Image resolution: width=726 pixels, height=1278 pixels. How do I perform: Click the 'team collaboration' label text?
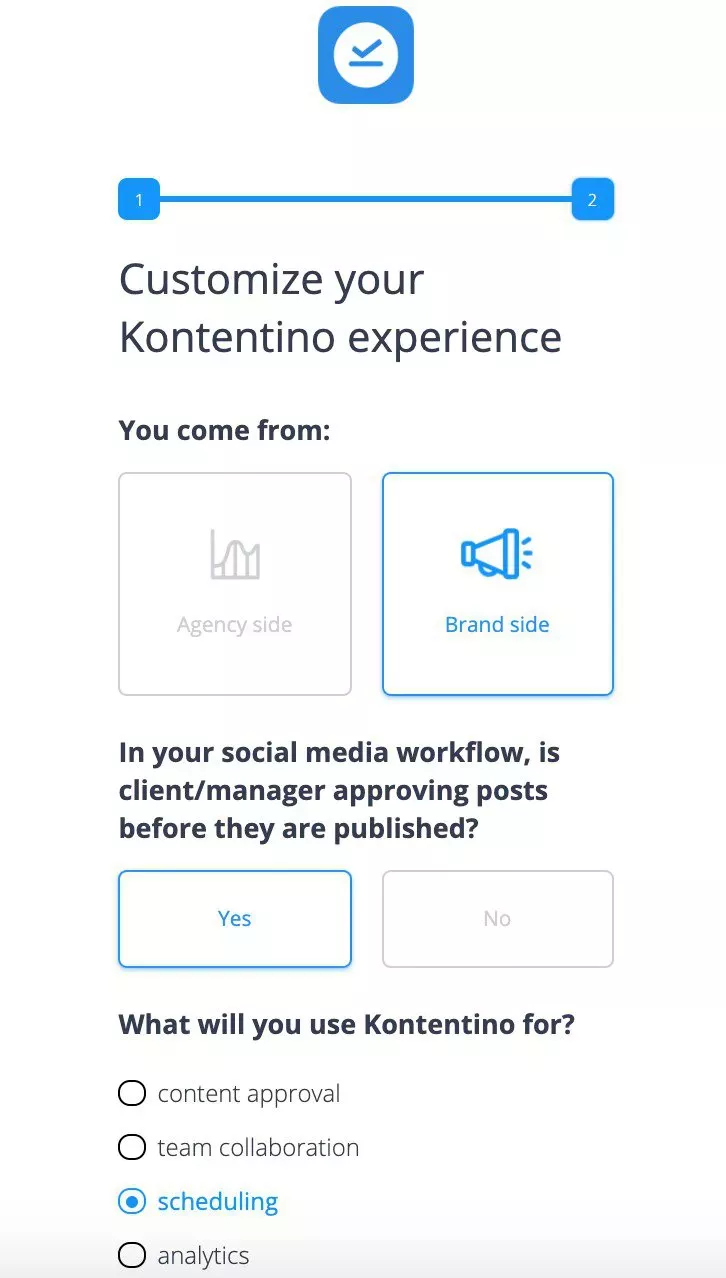click(258, 1147)
